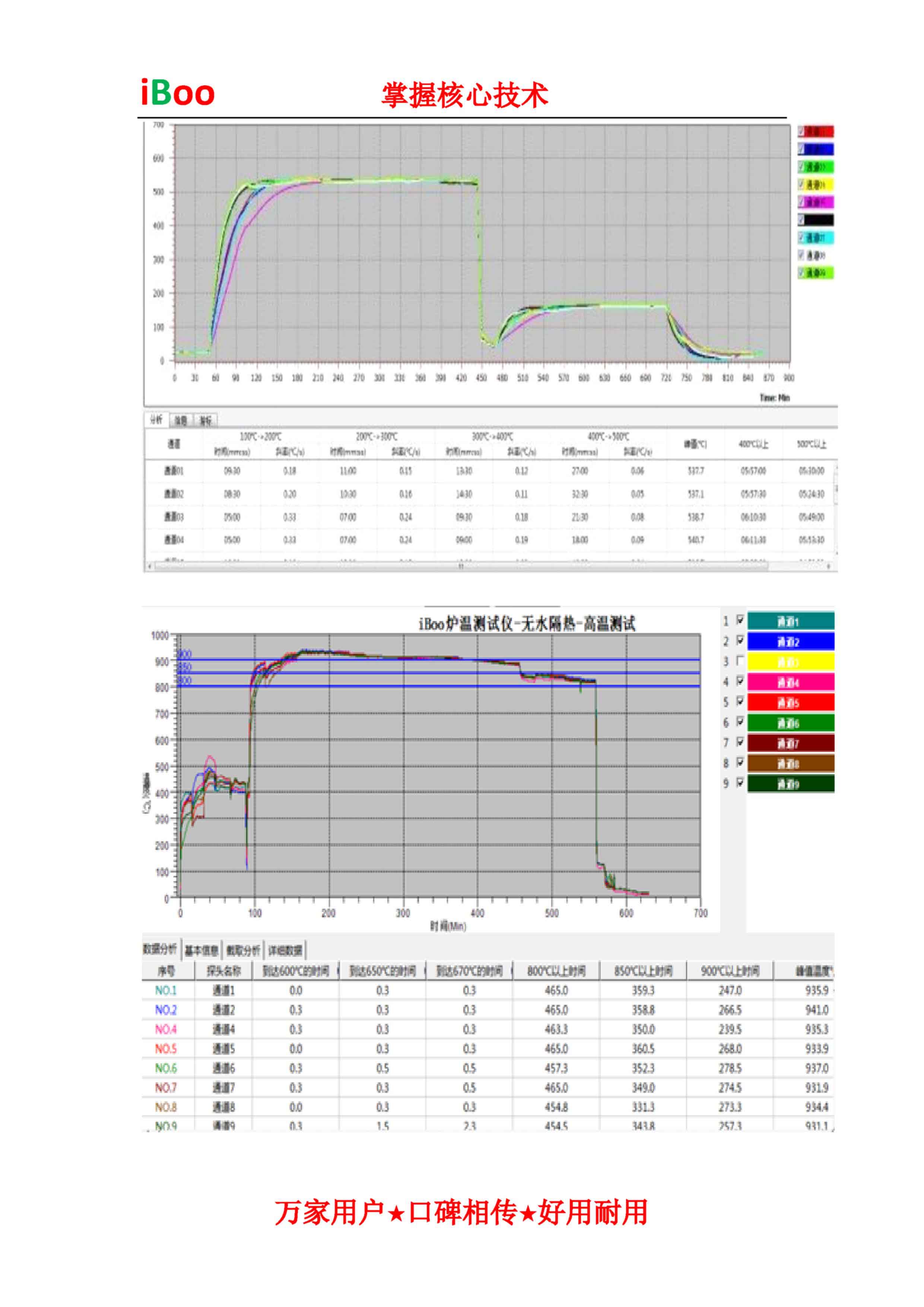Toggle the black channel checkbox in upper legend
Image resolution: width=924 pixels, height=1307 pixels.
click(x=802, y=220)
